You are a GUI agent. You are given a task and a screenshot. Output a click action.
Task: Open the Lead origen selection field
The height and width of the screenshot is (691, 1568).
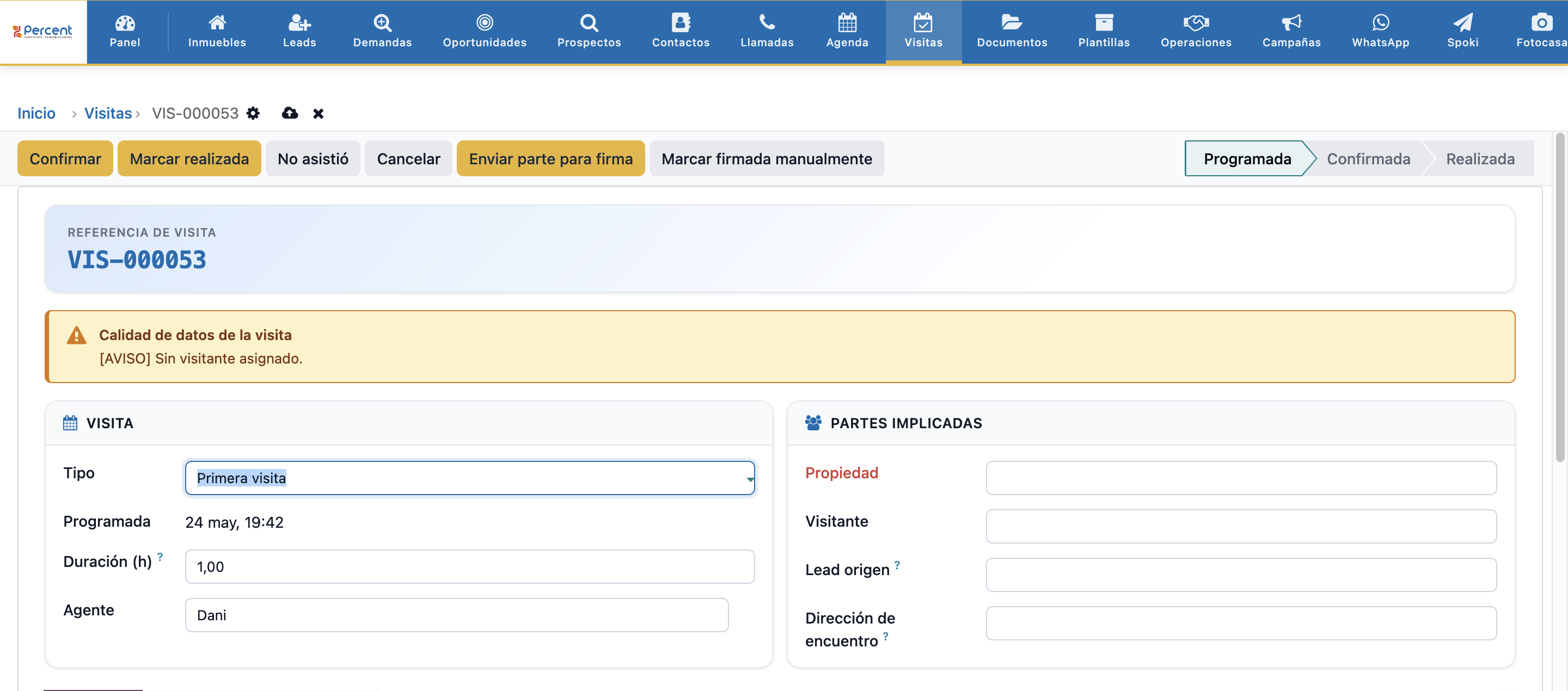pos(1241,575)
